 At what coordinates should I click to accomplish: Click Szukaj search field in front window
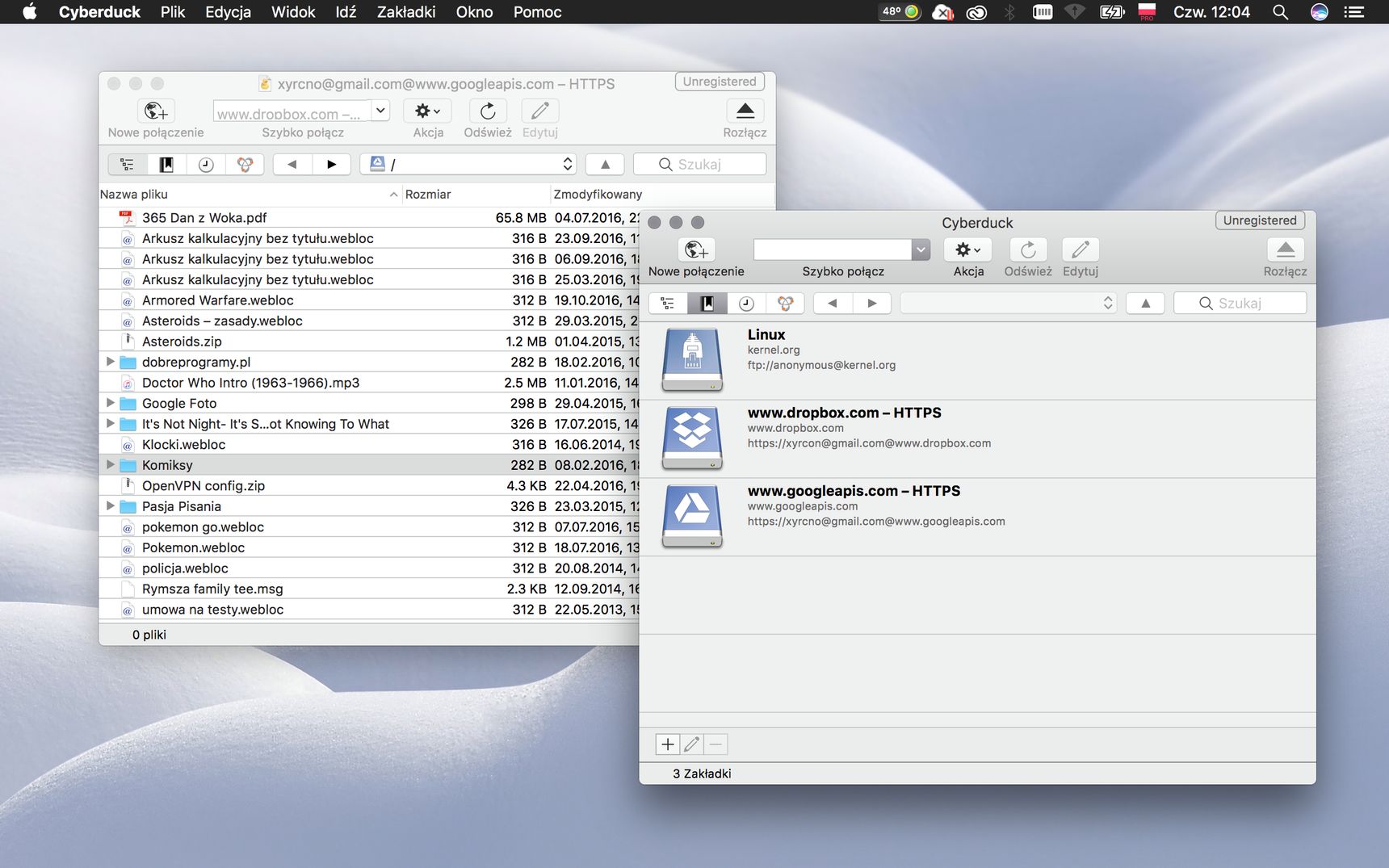click(x=1240, y=303)
